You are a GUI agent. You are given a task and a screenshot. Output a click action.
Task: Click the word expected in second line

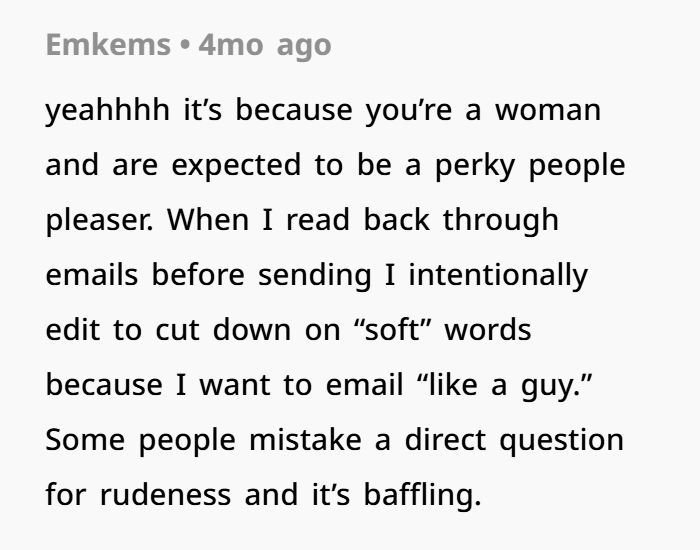236,166
